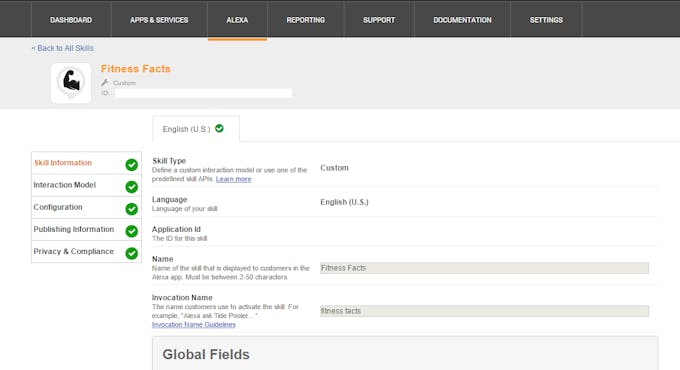Click the Skill Type value Custom
The width and height of the screenshot is (680, 370).
(334, 168)
